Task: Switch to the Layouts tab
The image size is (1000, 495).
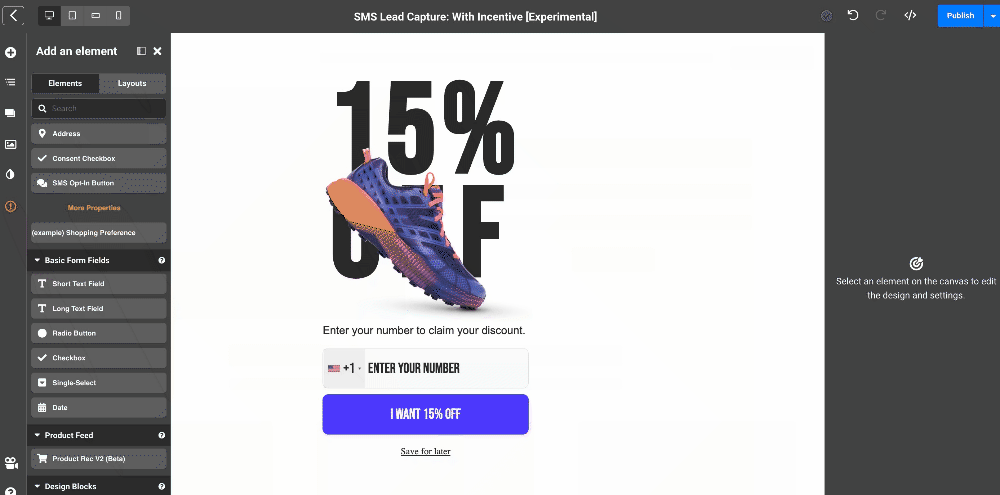Action: tap(132, 83)
